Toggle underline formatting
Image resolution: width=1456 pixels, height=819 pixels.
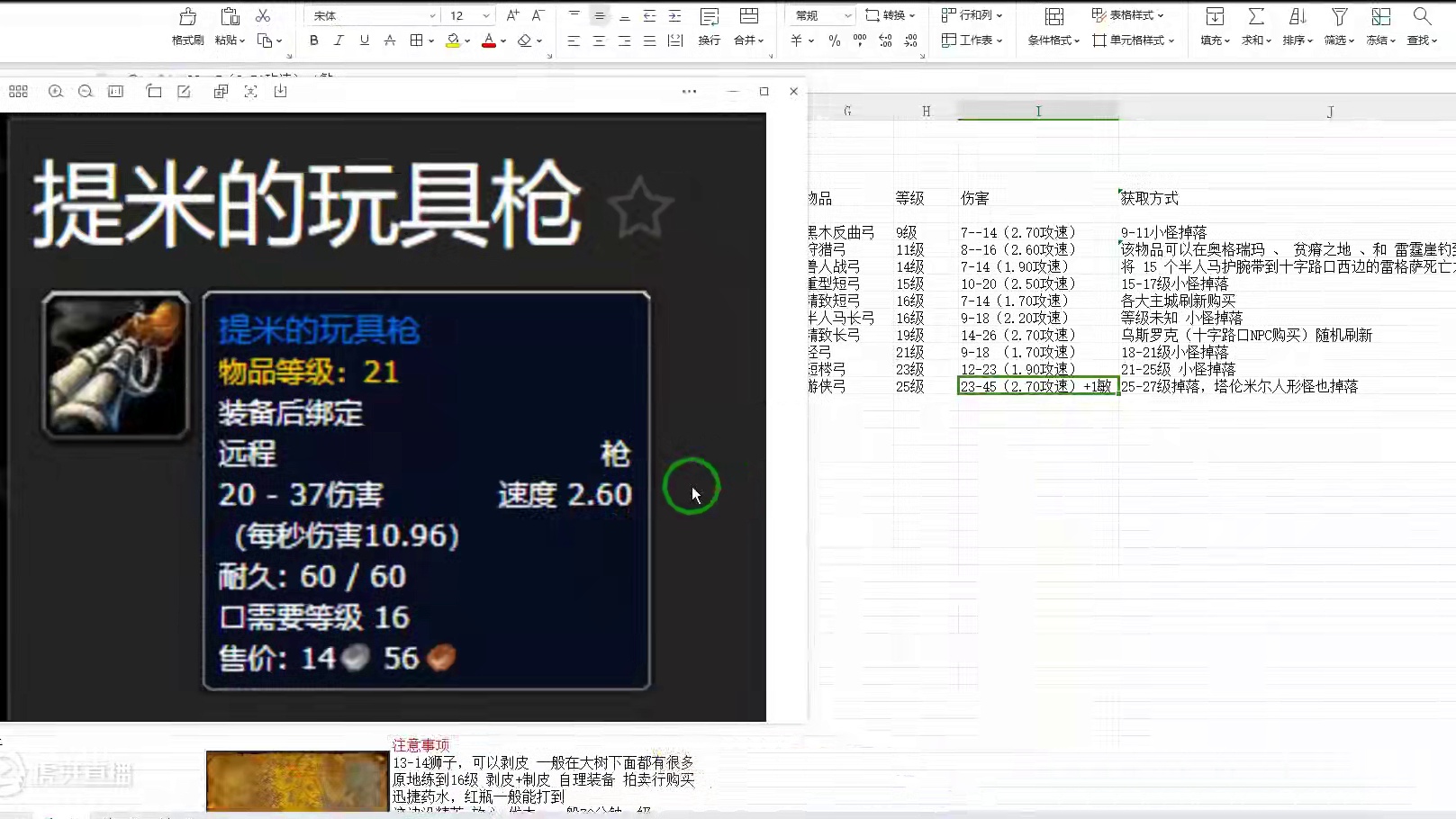362,40
